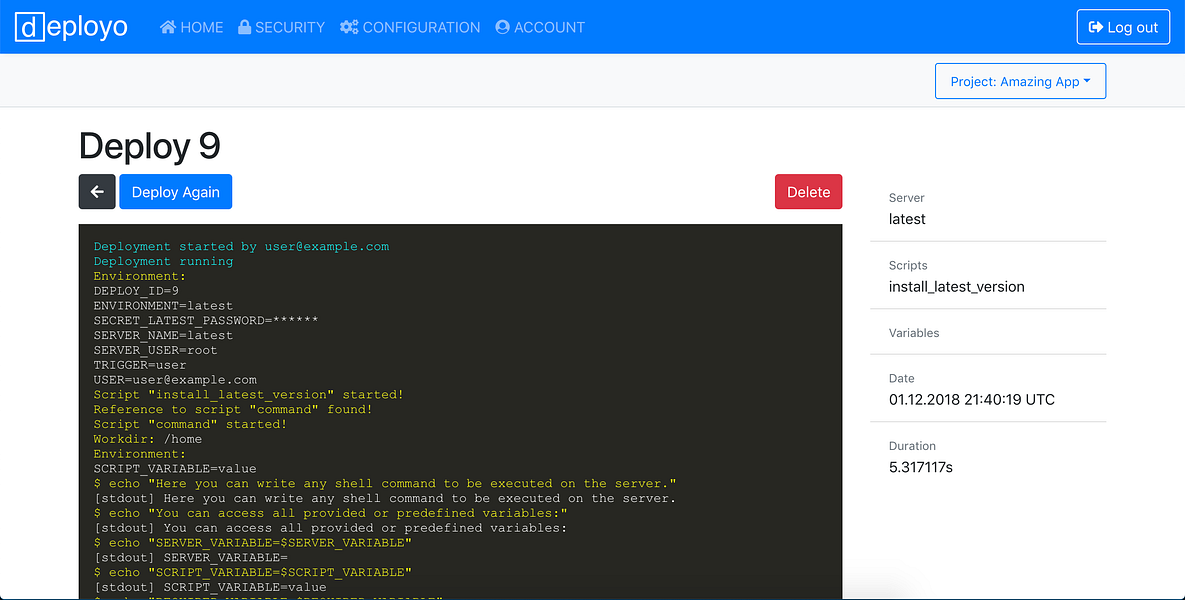Click the command echo "SCRIPT_VARIABLE=$SCRIPT_VARIABLE"
The width and height of the screenshot is (1185, 600).
point(252,572)
